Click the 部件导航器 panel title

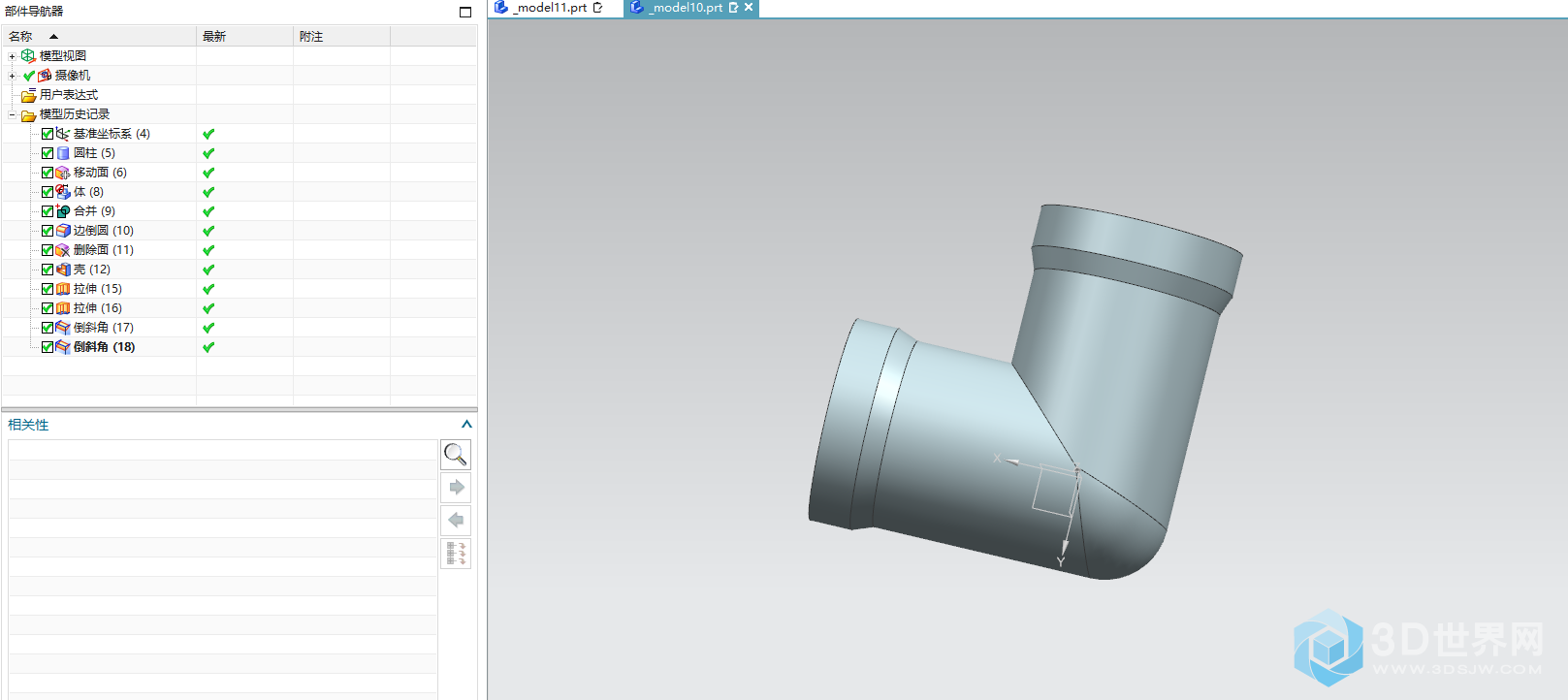34,12
